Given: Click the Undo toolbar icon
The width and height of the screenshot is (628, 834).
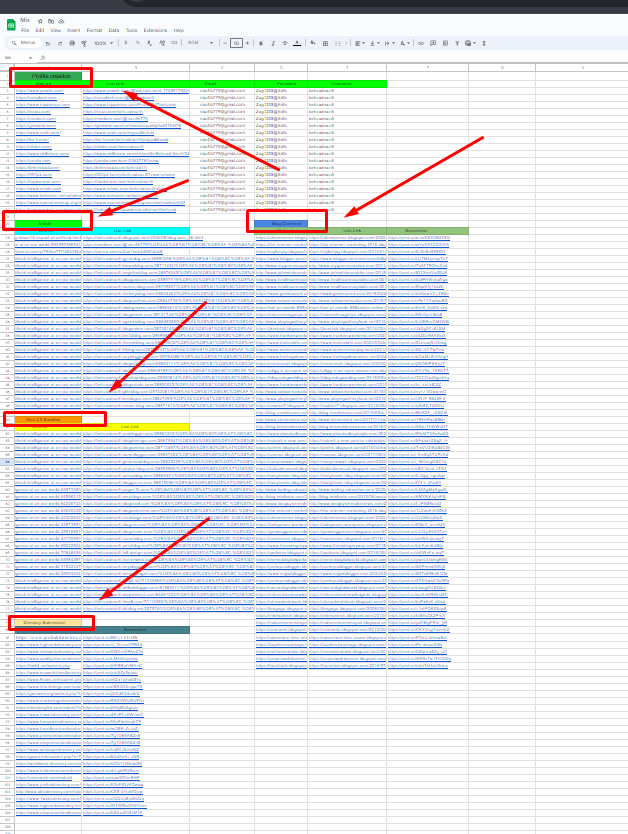Looking at the screenshot, I should point(48,43).
